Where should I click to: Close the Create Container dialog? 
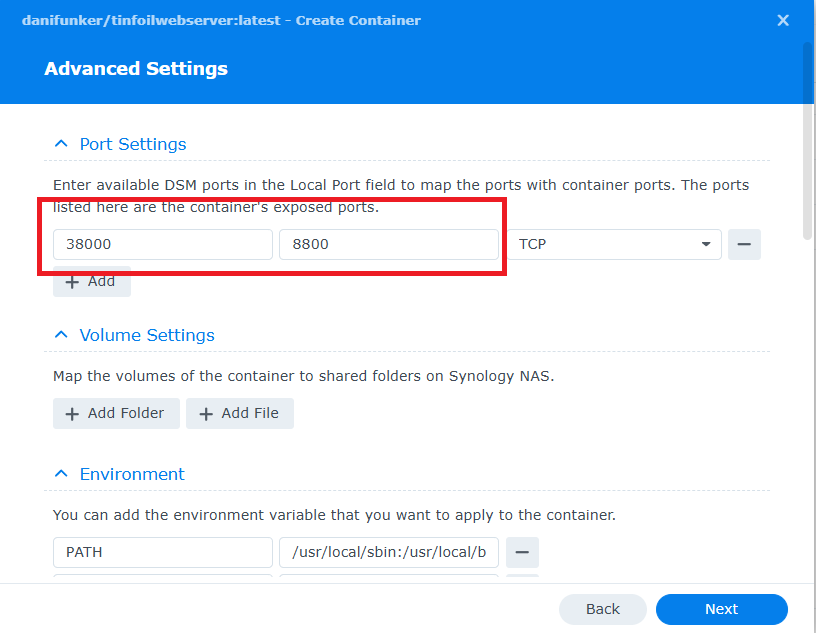(783, 20)
